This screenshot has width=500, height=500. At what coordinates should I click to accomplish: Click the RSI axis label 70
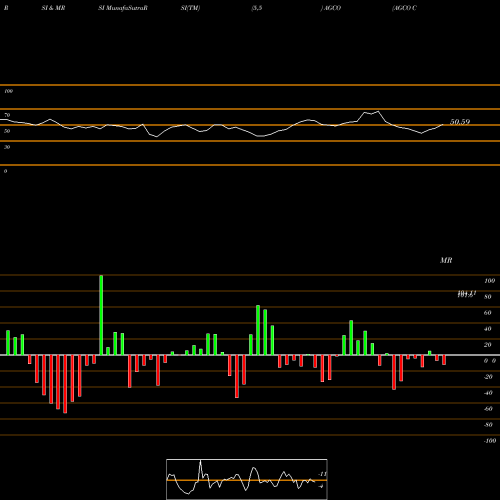click(7, 115)
